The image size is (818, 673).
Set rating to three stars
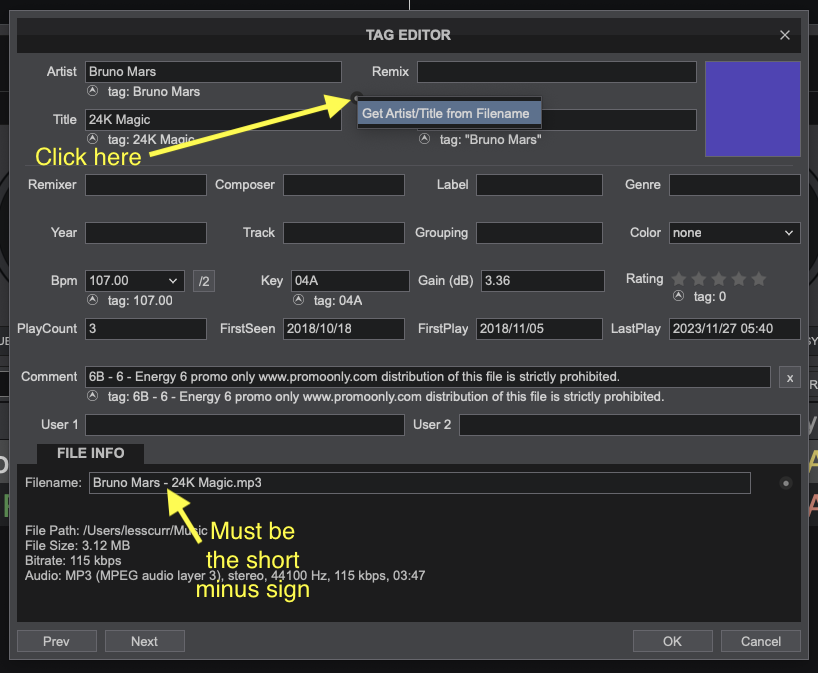click(719, 279)
